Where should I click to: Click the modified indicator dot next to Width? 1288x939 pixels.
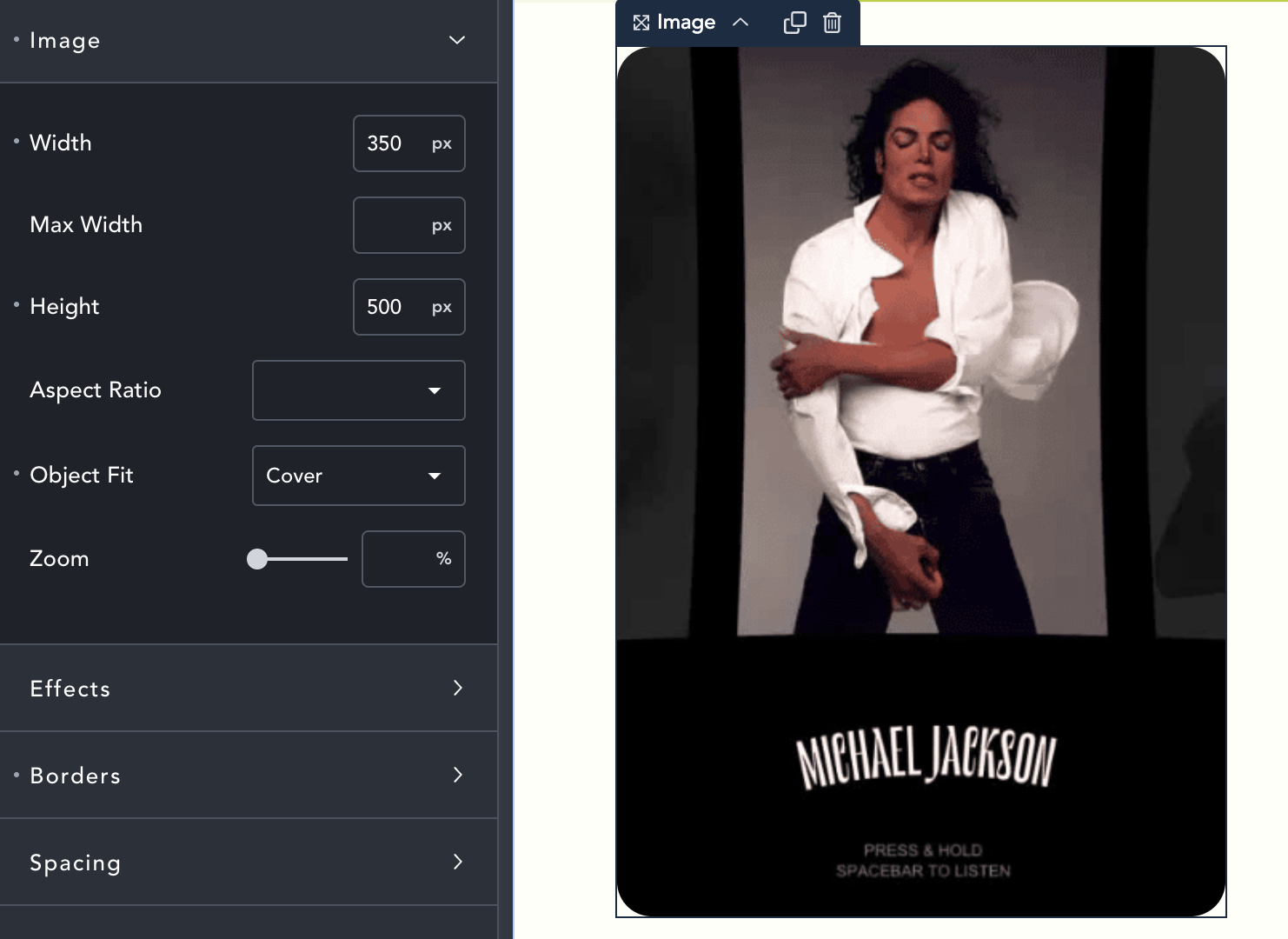tap(15, 143)
